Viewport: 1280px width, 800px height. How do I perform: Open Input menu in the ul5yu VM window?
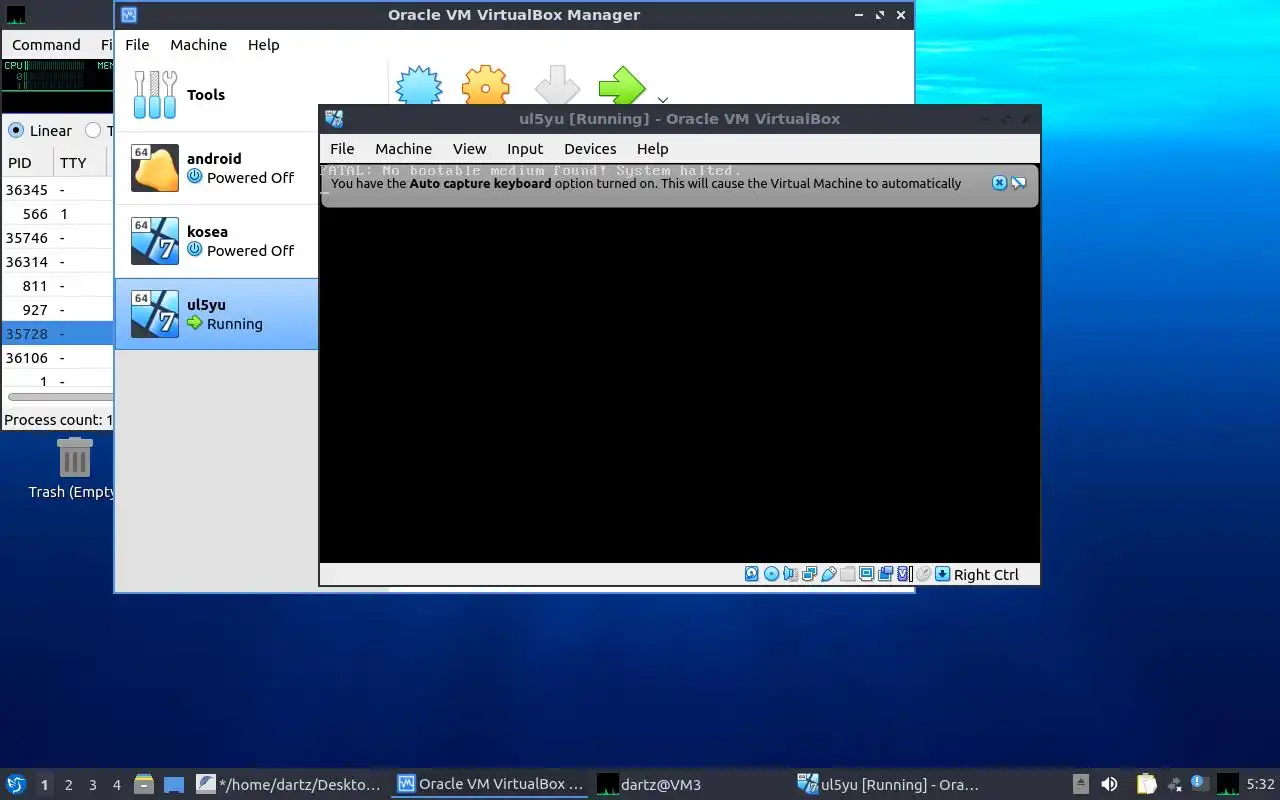tap(525, 149)
